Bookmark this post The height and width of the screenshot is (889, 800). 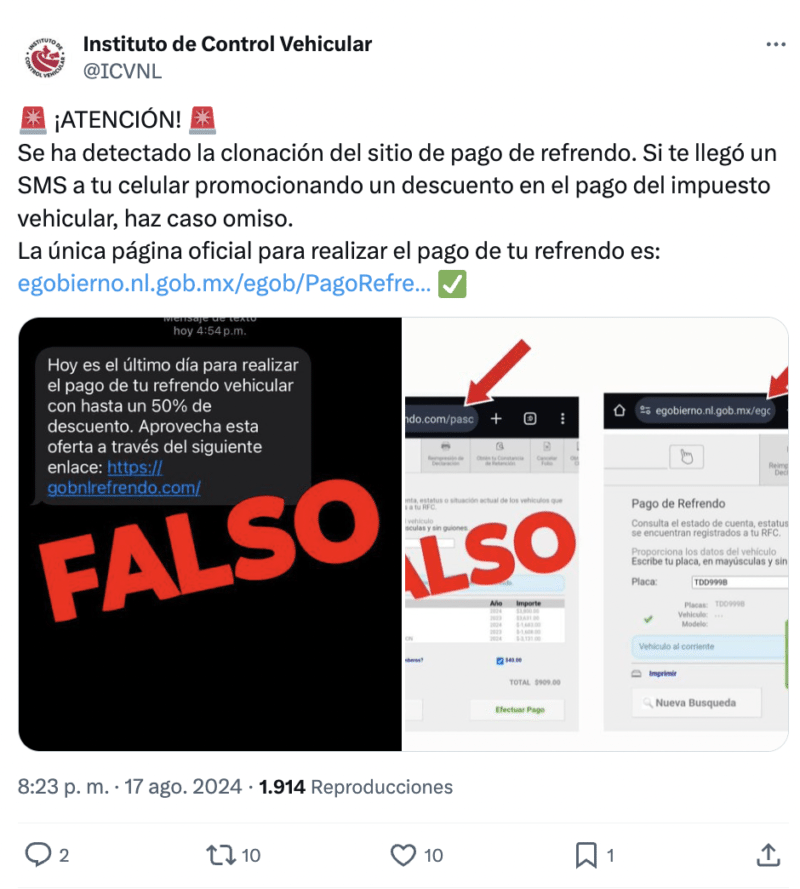click(586, 855)
